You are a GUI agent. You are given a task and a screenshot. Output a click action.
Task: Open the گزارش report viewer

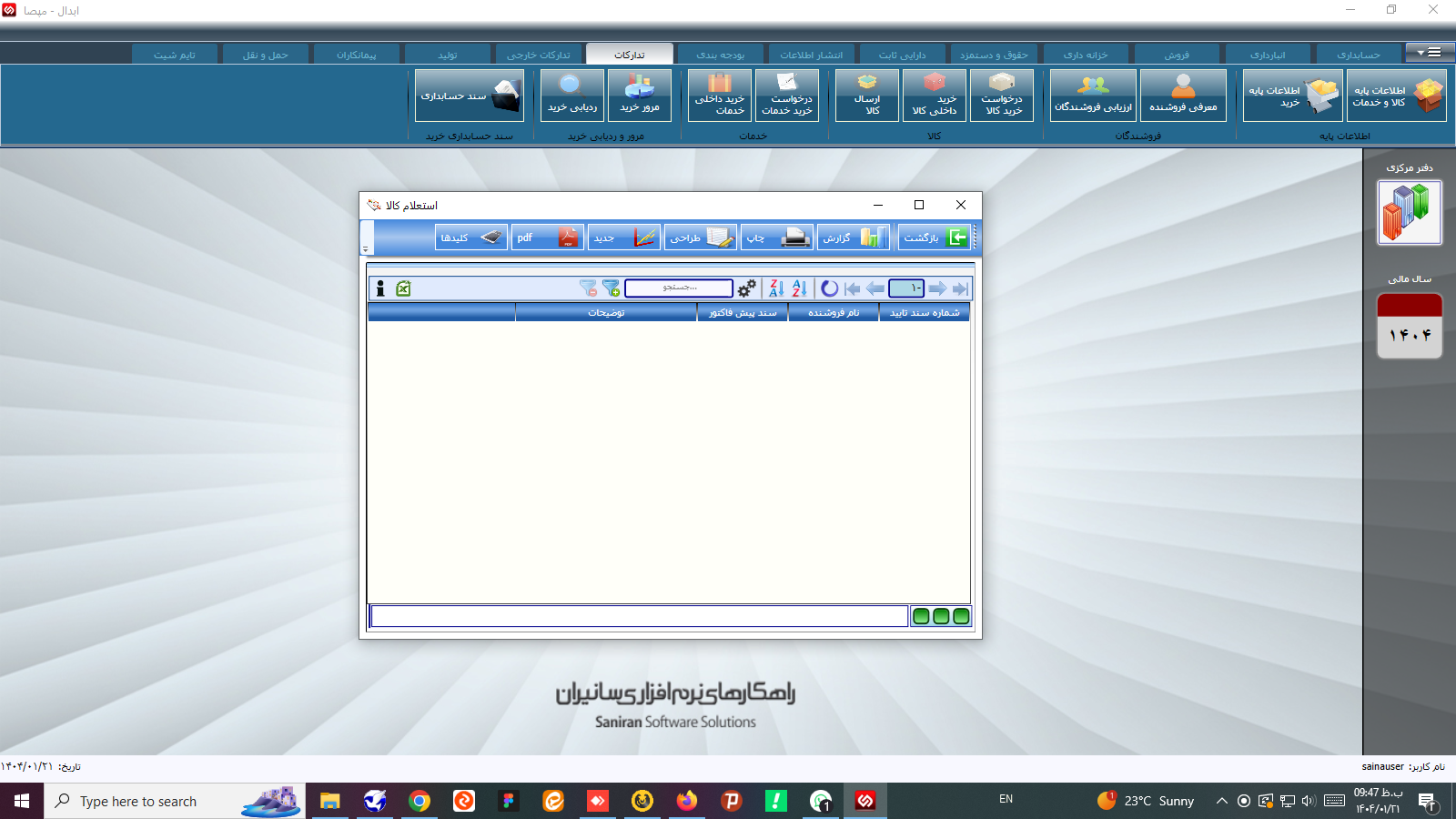[853, 237]
